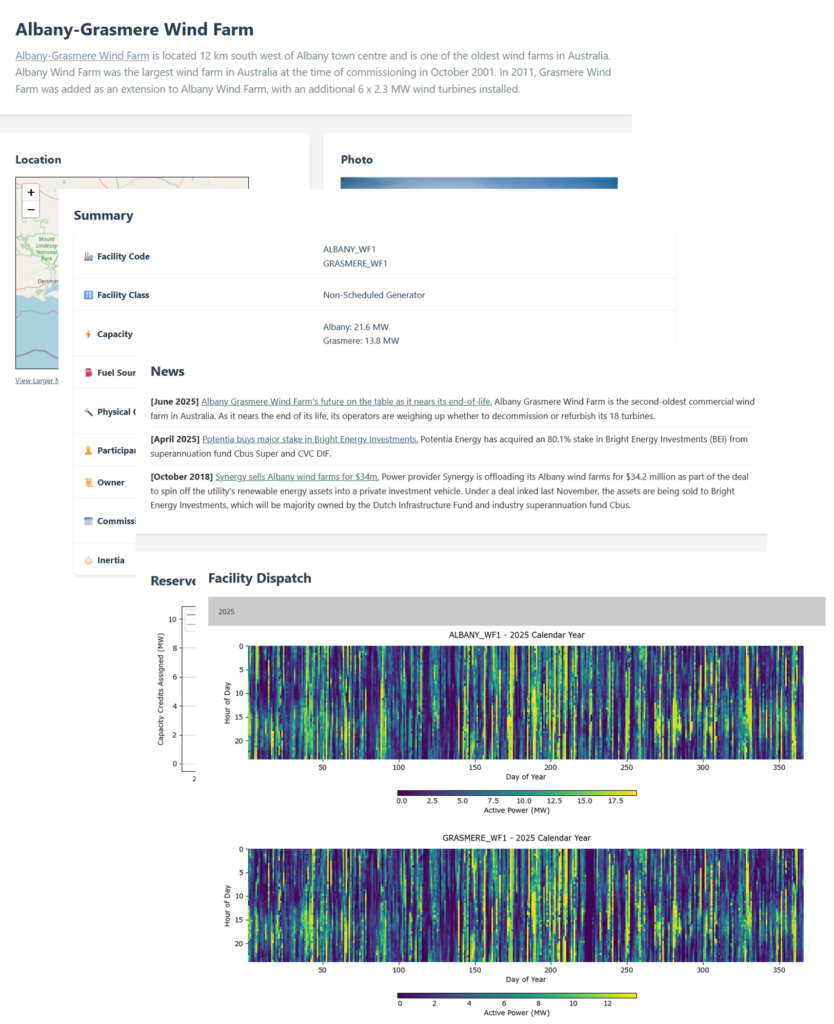834x1024 pixels.
Task: Click the Facility Class grid icon
Action: (x=88, y=295)
